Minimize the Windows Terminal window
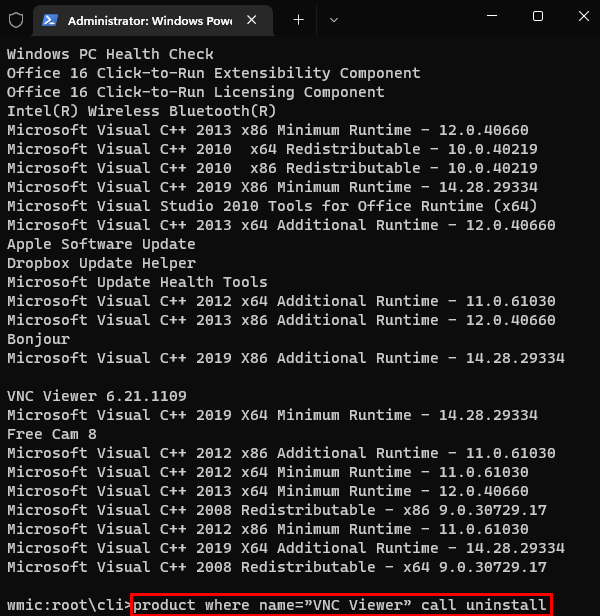This screenshot has height=616, width=600. point(492,16)
